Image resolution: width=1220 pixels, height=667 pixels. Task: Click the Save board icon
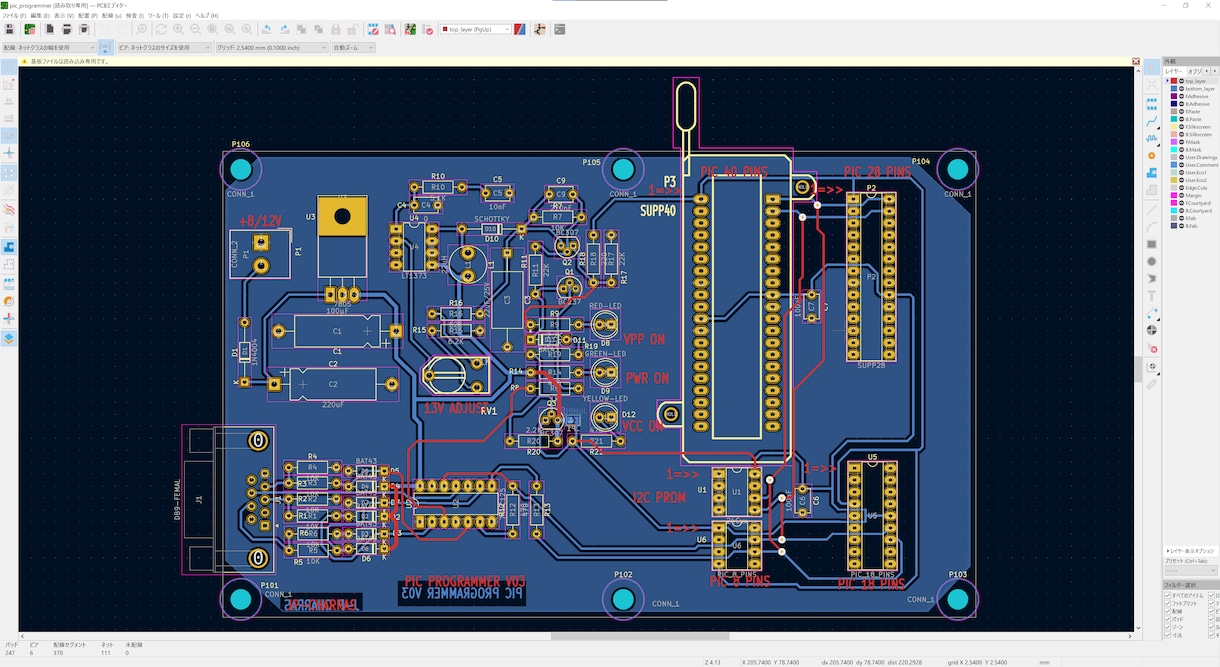(x=9, y=29)
